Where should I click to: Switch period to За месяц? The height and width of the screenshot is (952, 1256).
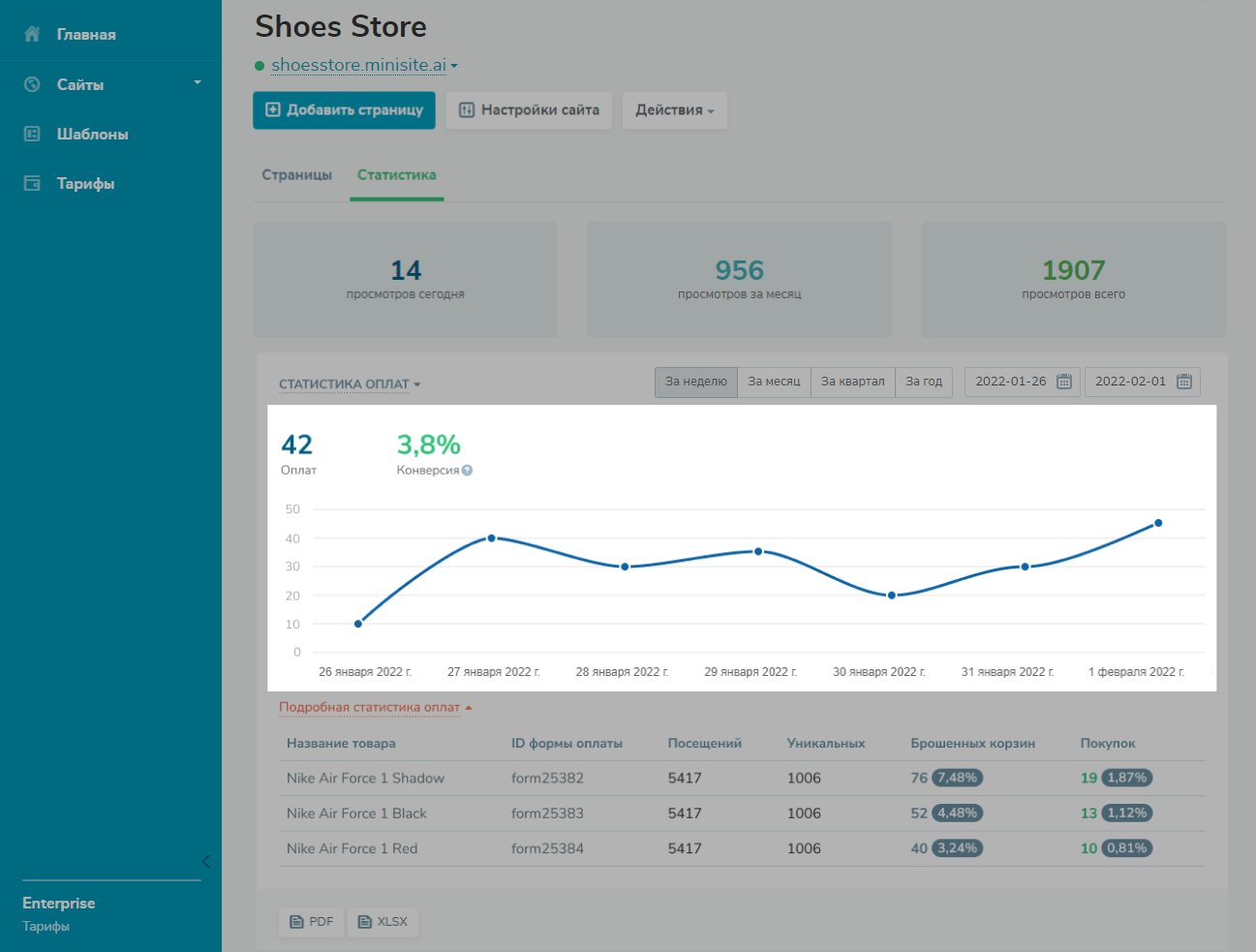774,382
